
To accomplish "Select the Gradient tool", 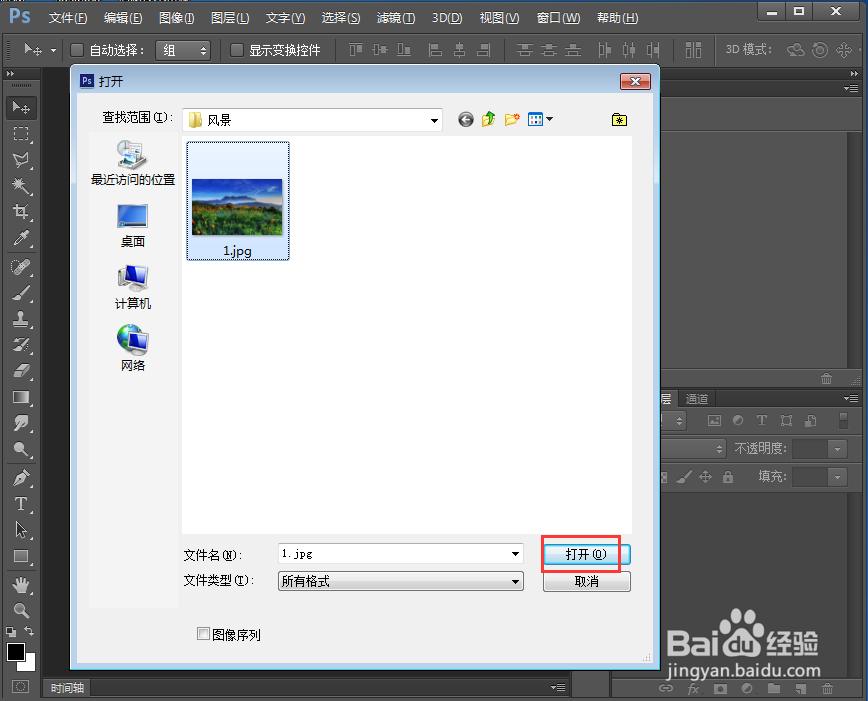I will 21,397.
